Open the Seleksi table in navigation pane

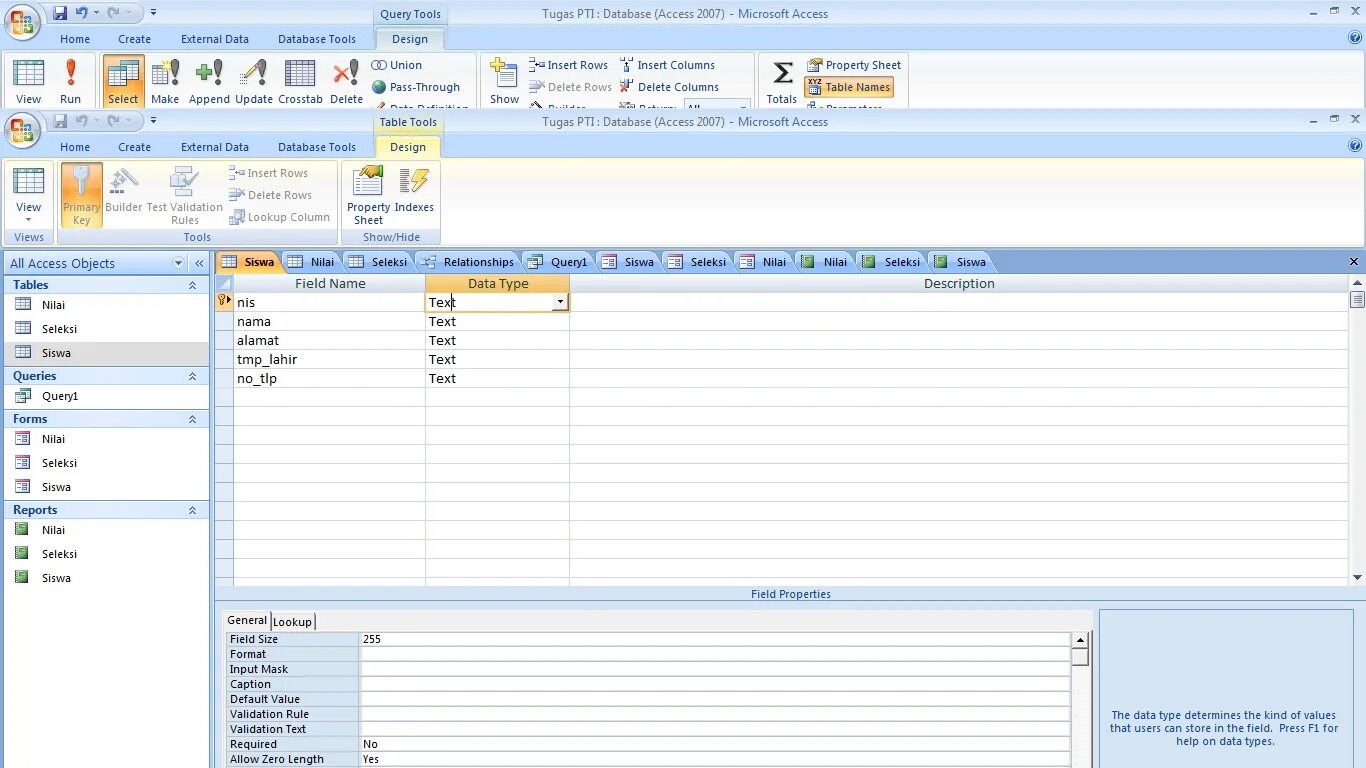(59, 329)
